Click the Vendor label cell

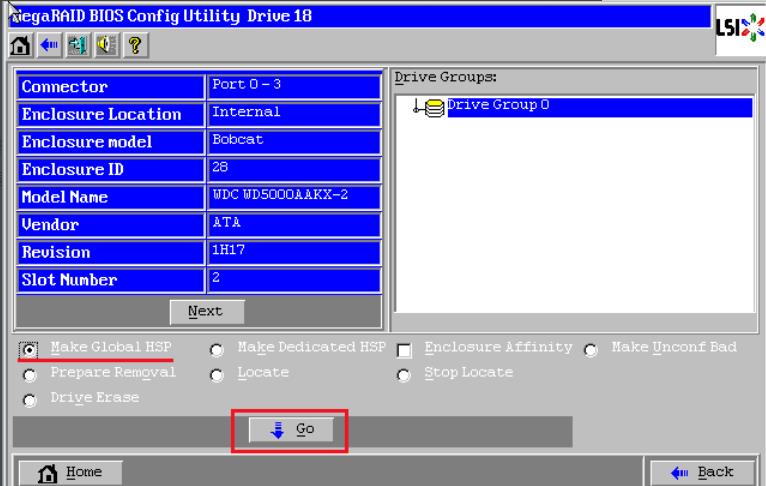click(x=110, y=225)
